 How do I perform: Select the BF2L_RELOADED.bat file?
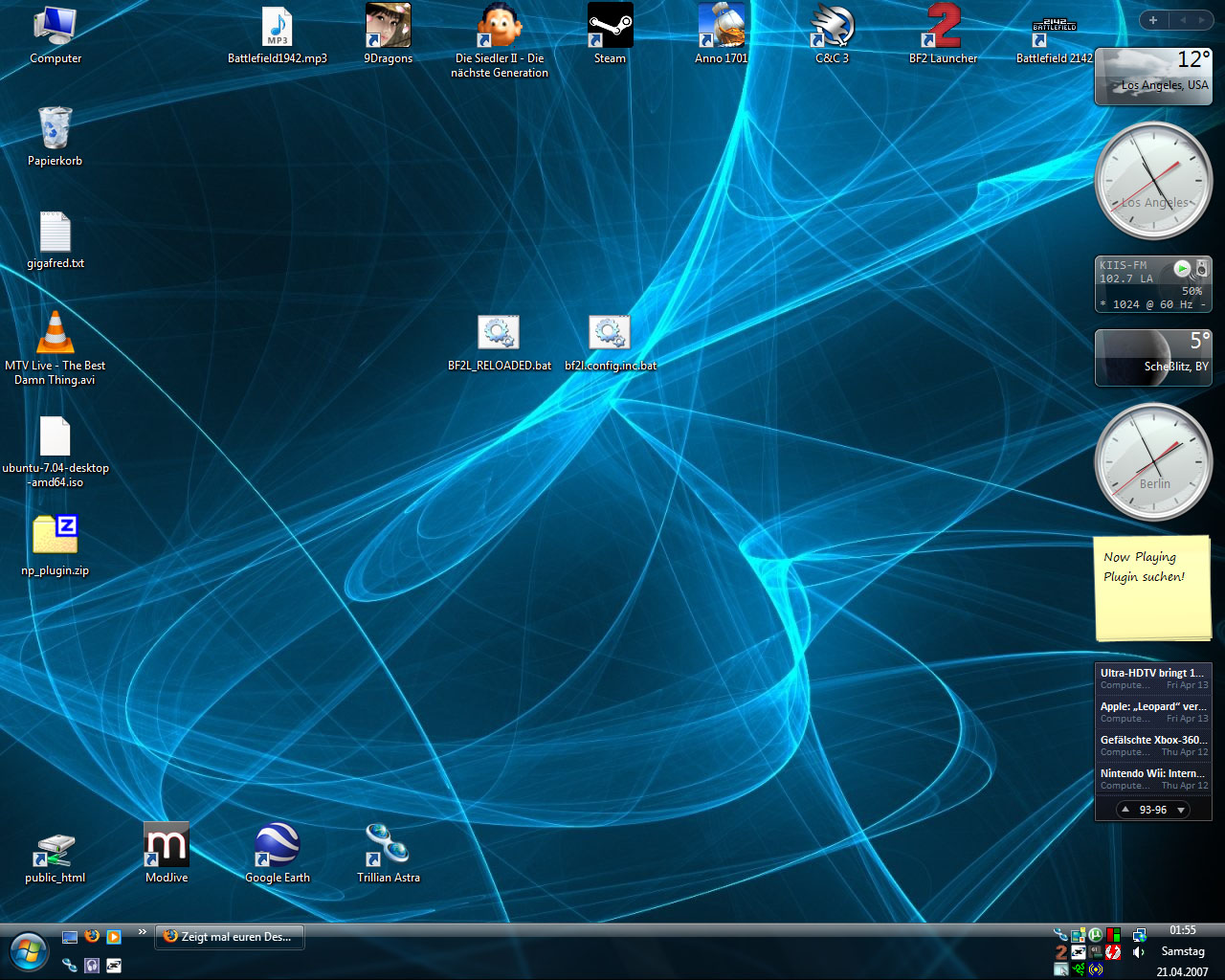point(500,343)
